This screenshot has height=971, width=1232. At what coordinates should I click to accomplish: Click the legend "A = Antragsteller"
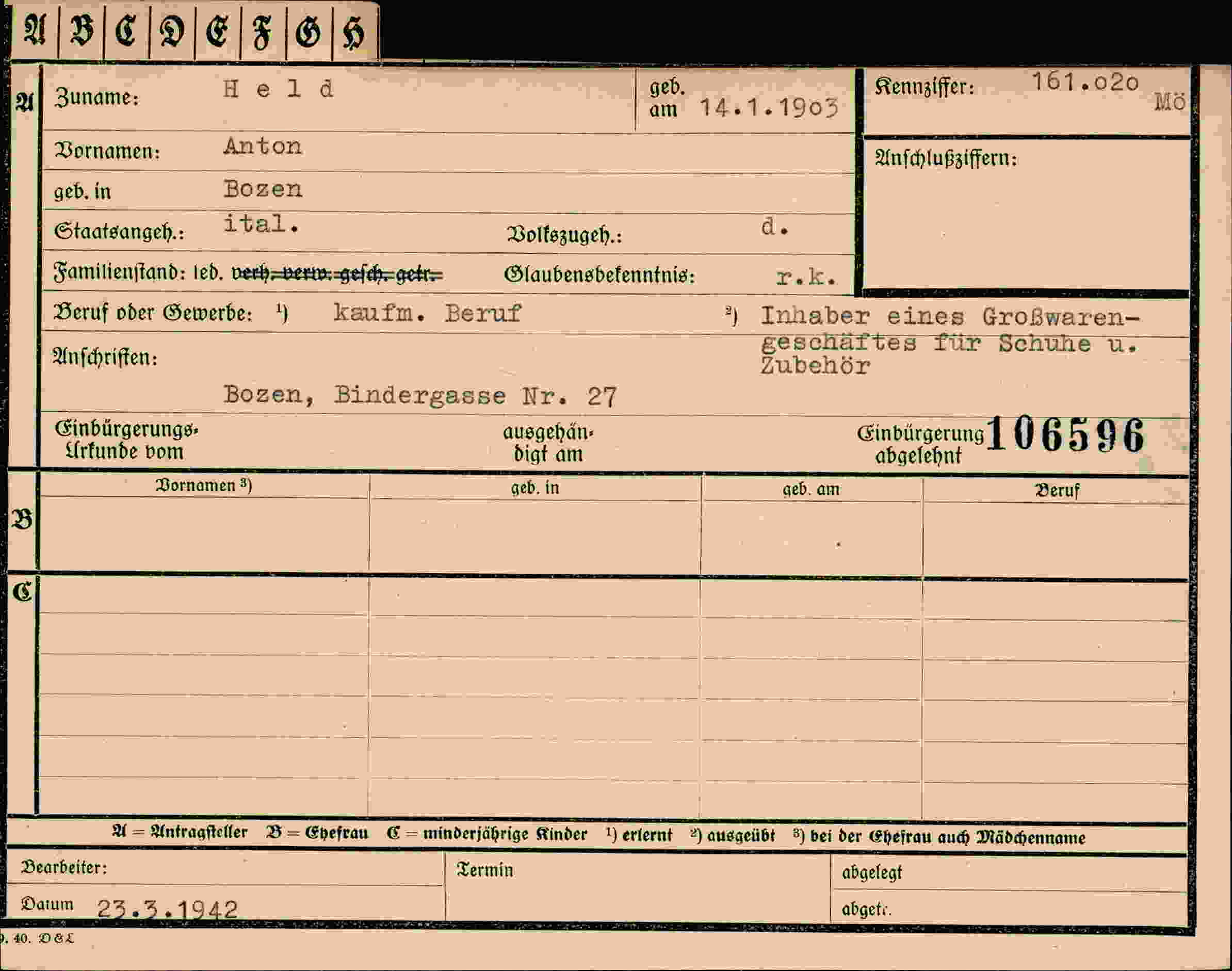180,832
